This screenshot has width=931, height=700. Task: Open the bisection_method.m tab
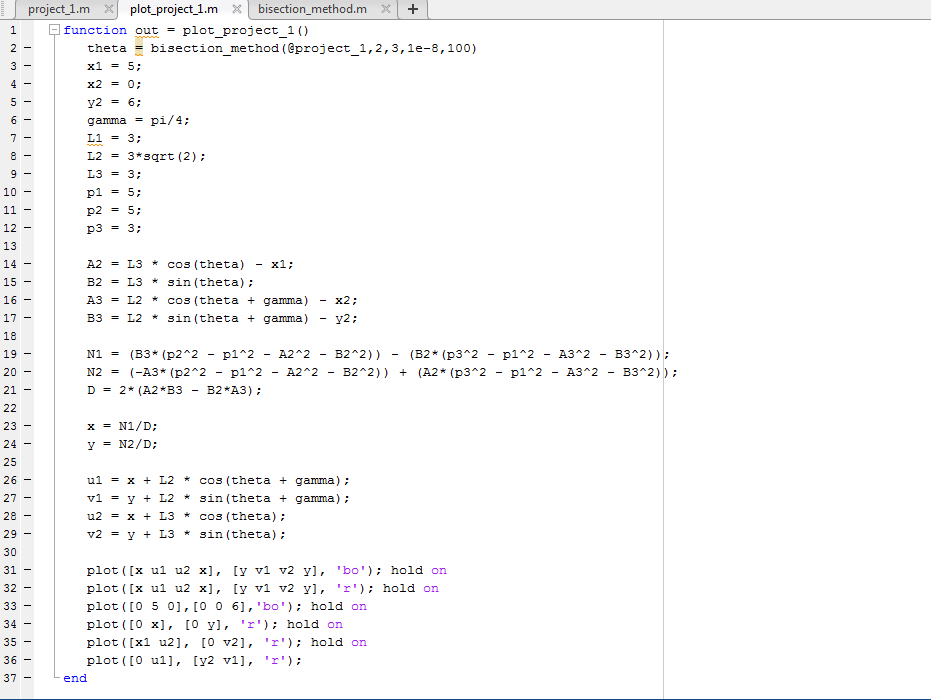[311, 9]
